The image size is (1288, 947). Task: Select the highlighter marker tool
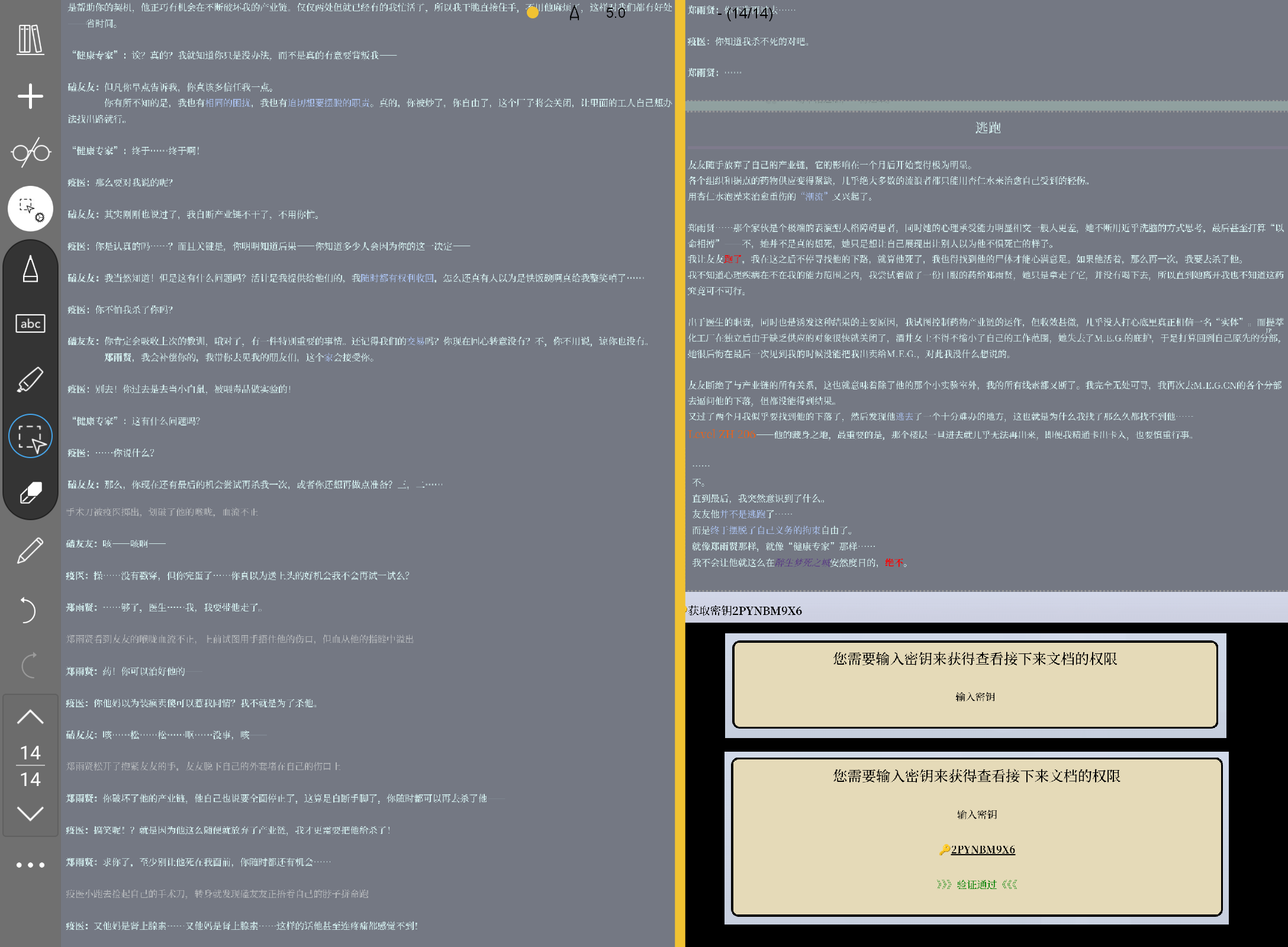tap(30, 379)
